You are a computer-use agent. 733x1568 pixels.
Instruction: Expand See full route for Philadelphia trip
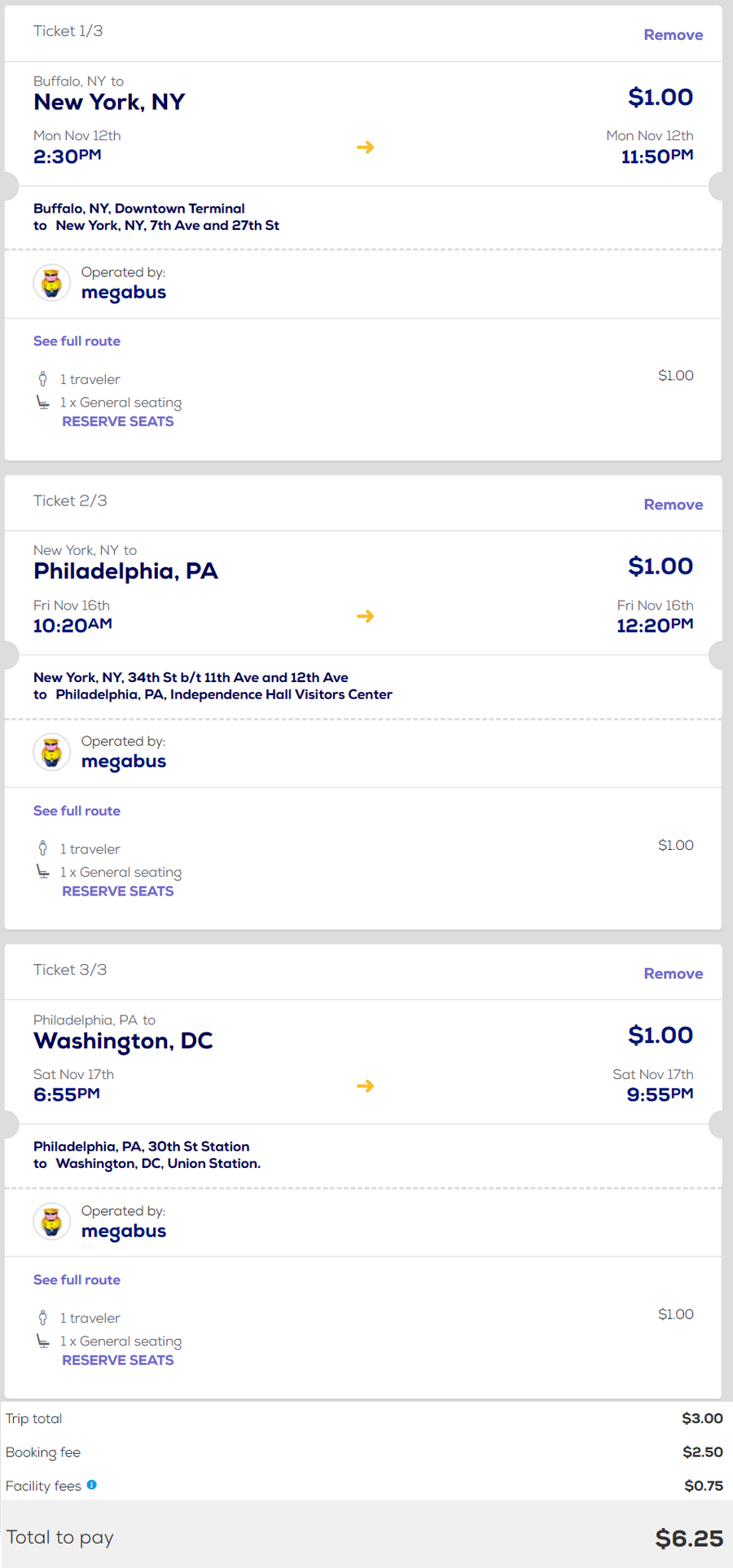click(77, 811)
